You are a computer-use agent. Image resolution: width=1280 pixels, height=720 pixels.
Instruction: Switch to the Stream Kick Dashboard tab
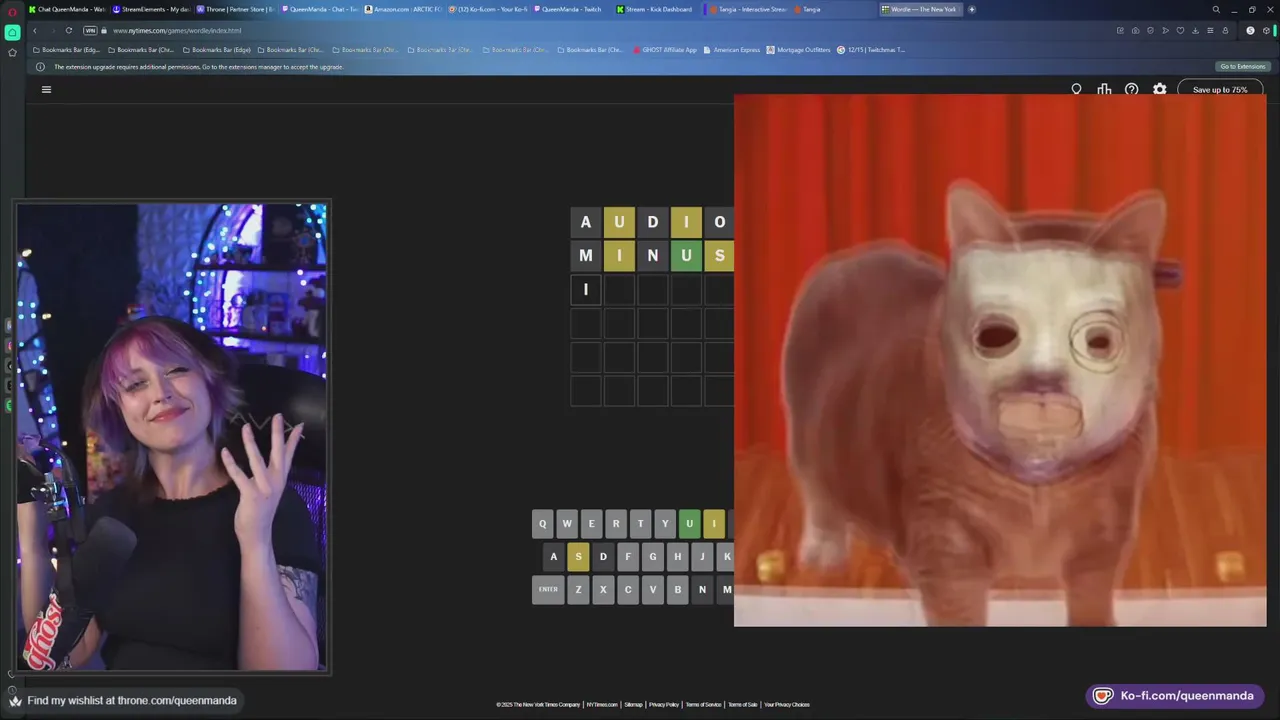click(655, 9)
